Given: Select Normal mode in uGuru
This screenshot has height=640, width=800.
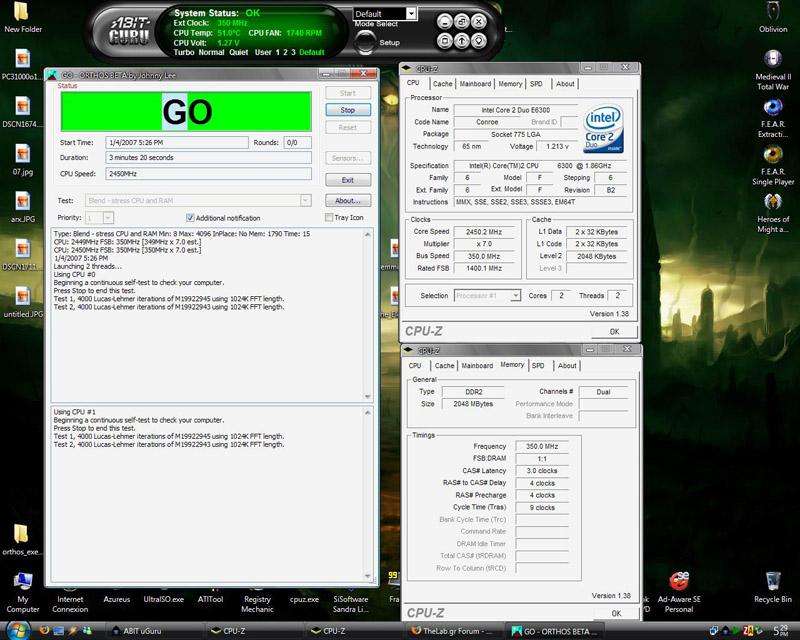Looking at the screenshot, I should tap(211, 52).
